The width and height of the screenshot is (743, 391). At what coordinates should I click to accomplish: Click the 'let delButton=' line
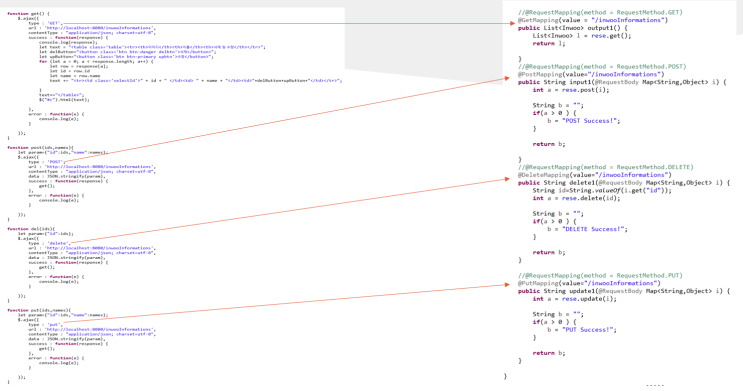pyautogui.click(x=127, y=52)
